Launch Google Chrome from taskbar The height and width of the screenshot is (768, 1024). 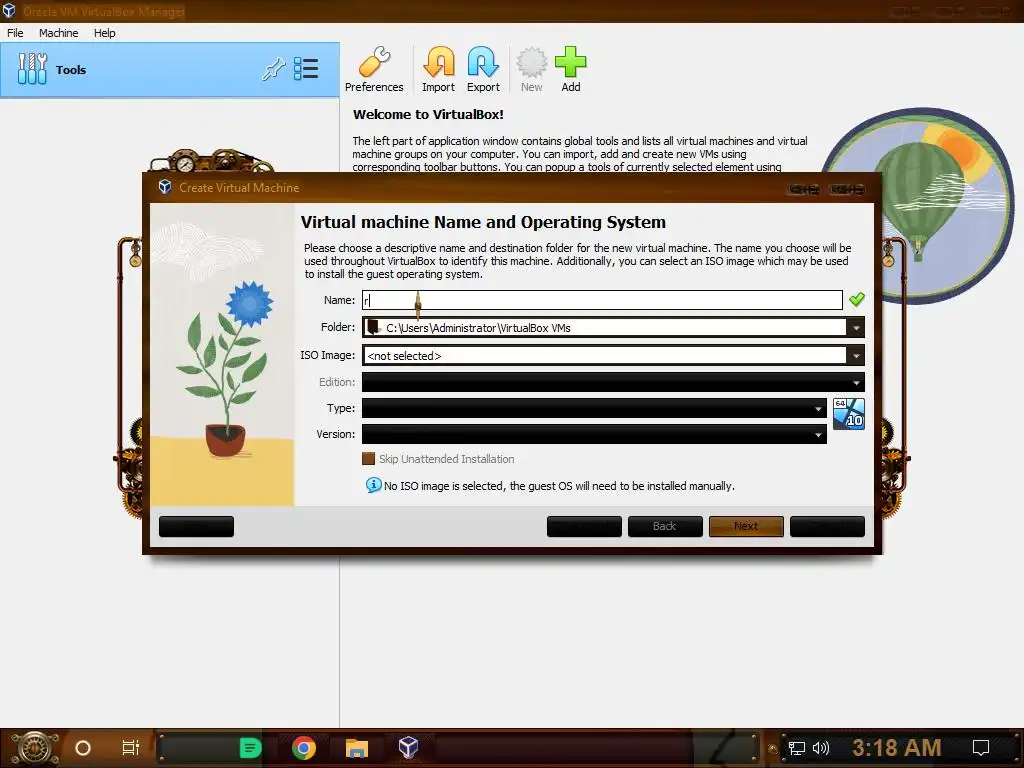click(x=304, y=748)
